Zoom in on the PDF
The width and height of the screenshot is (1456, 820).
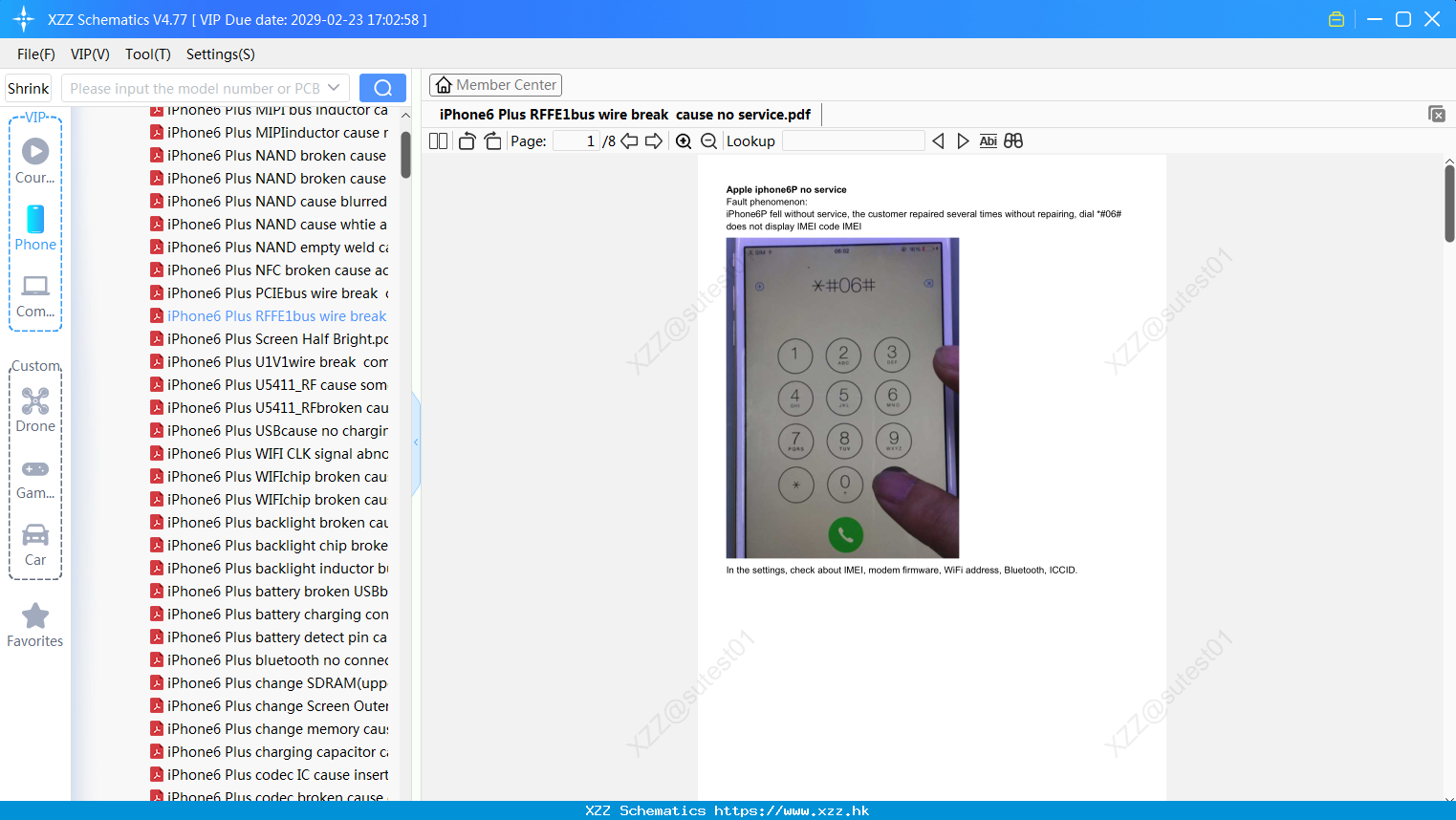point(684,141)
